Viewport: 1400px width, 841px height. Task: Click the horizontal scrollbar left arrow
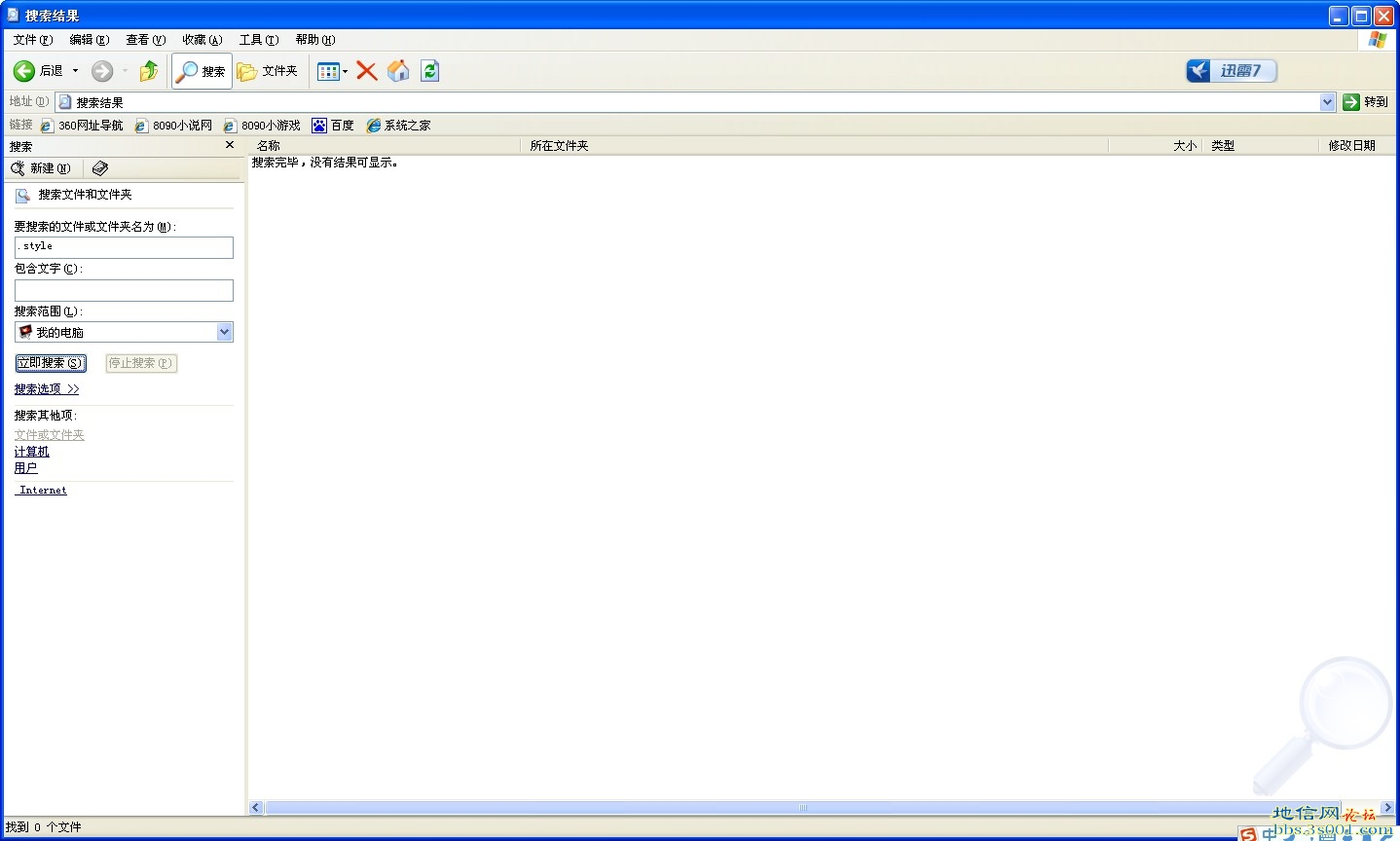click(x=257, y=807)
